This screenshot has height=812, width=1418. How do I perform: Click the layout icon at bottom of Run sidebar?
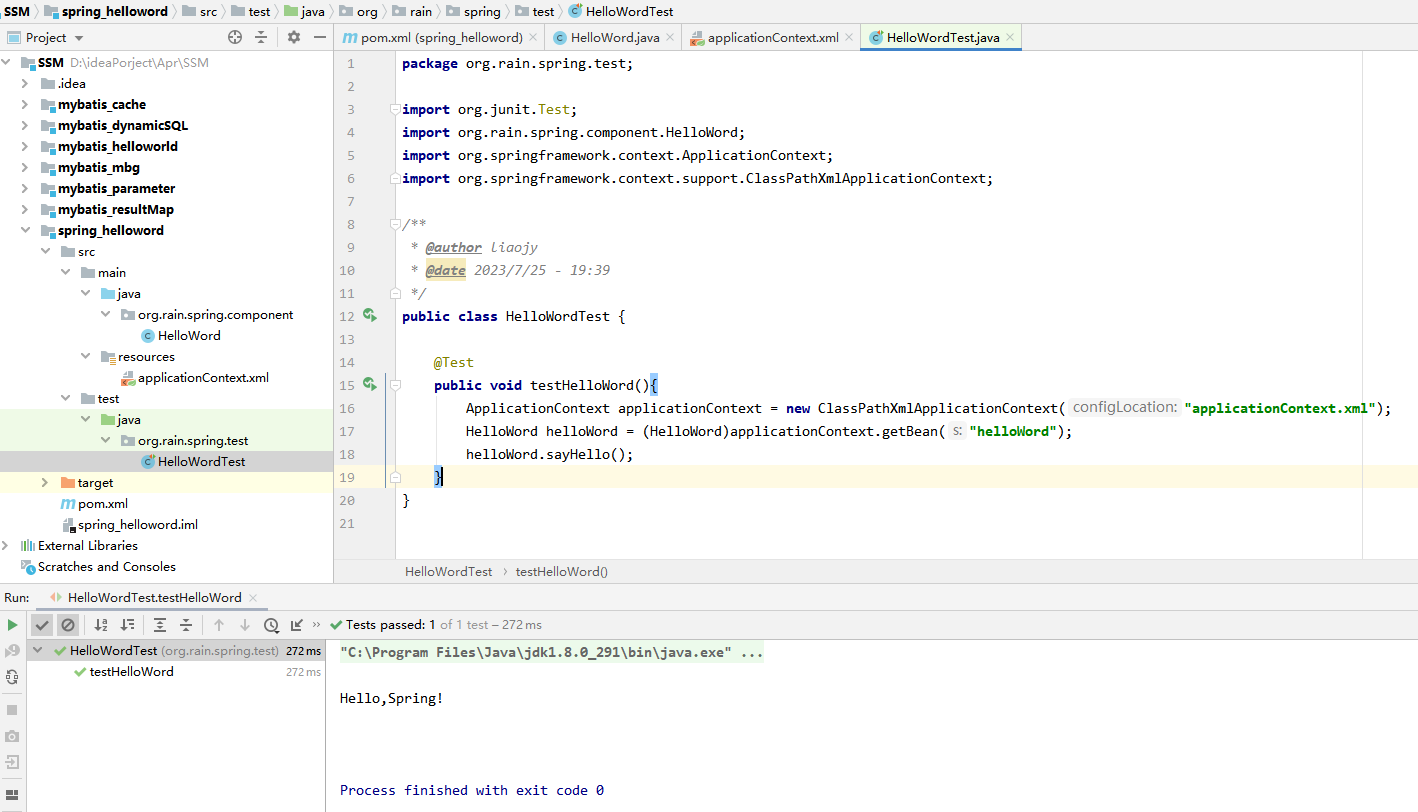click(12, 796)
